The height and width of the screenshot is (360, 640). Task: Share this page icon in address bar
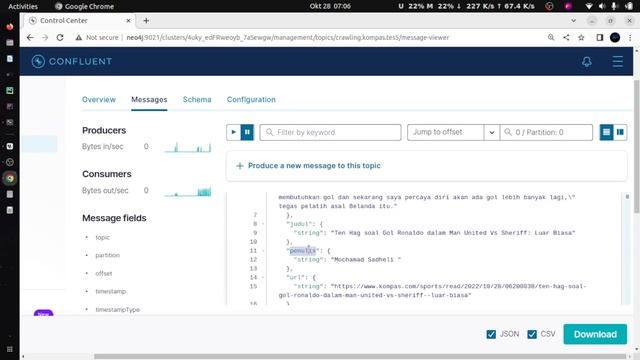[566, 38]
